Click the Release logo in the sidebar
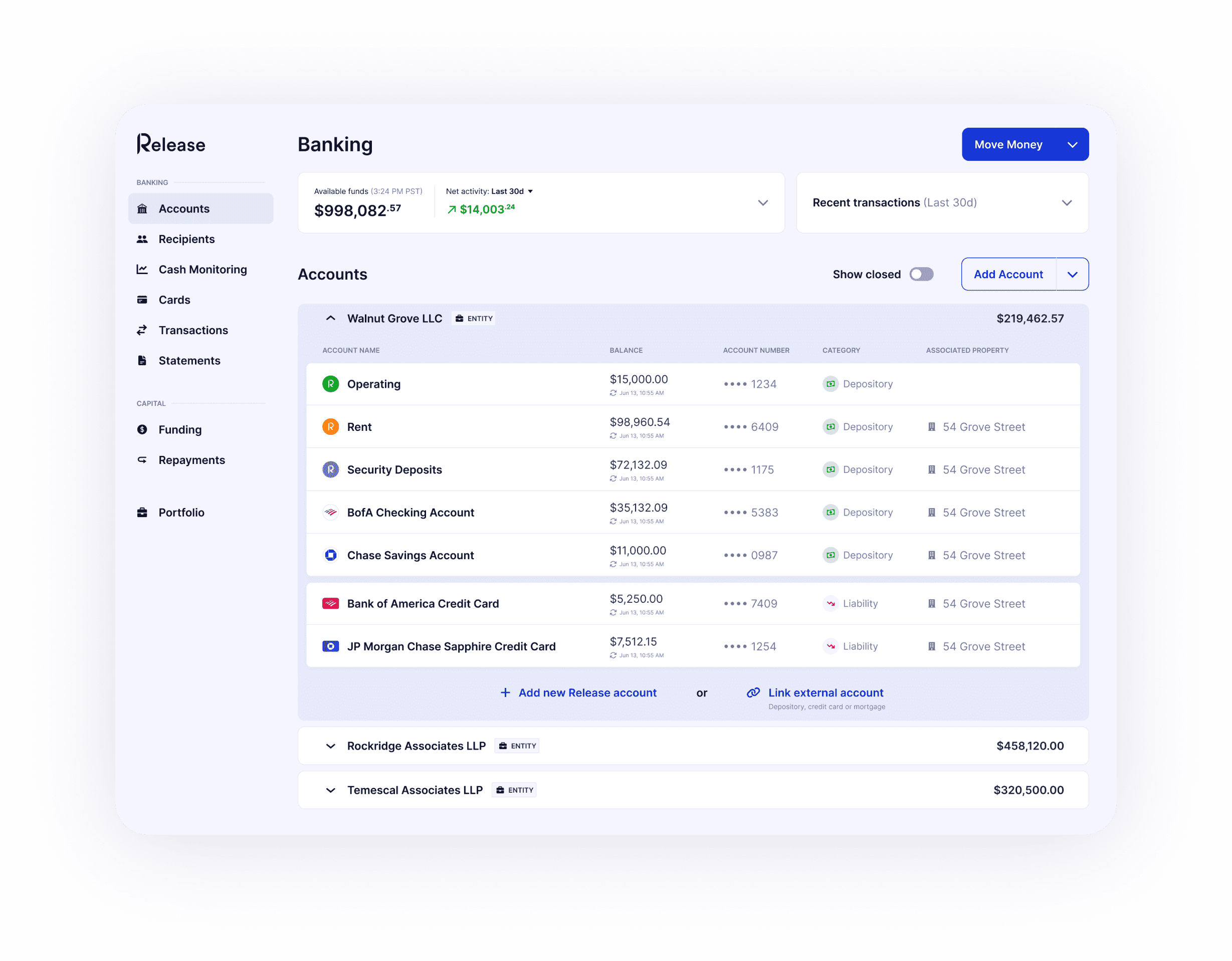This screenshot has width=1232, height=961. coord(171,144)
